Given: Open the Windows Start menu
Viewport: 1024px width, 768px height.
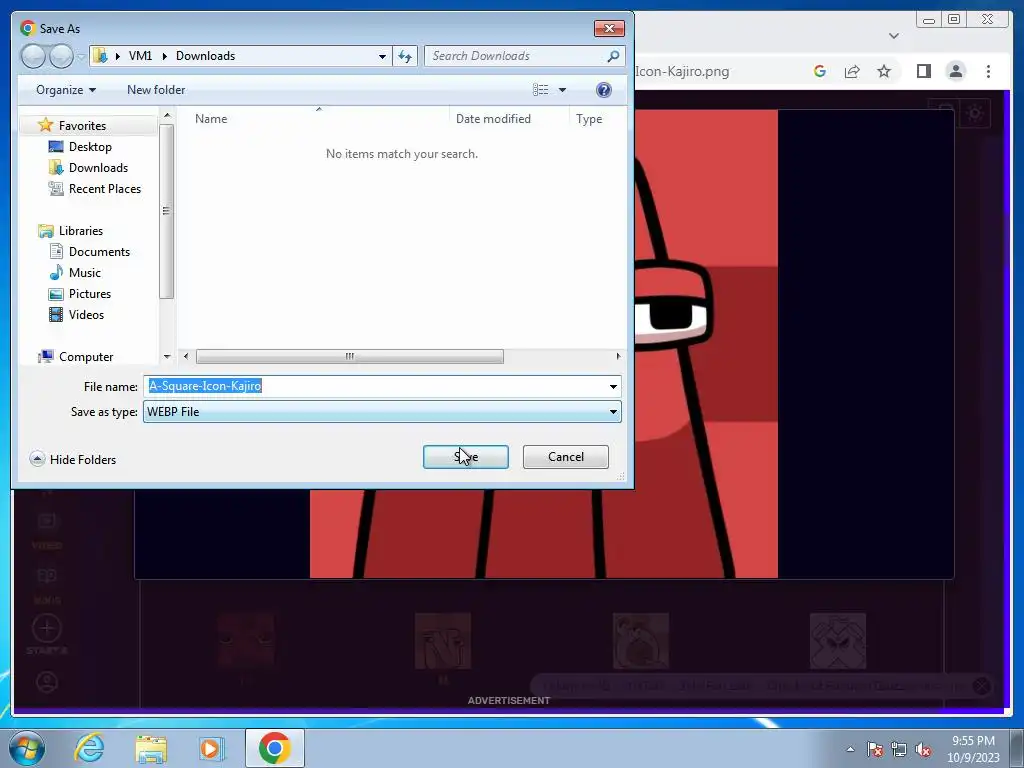Looking at the screenshot, I should click(x=26, y=748).
